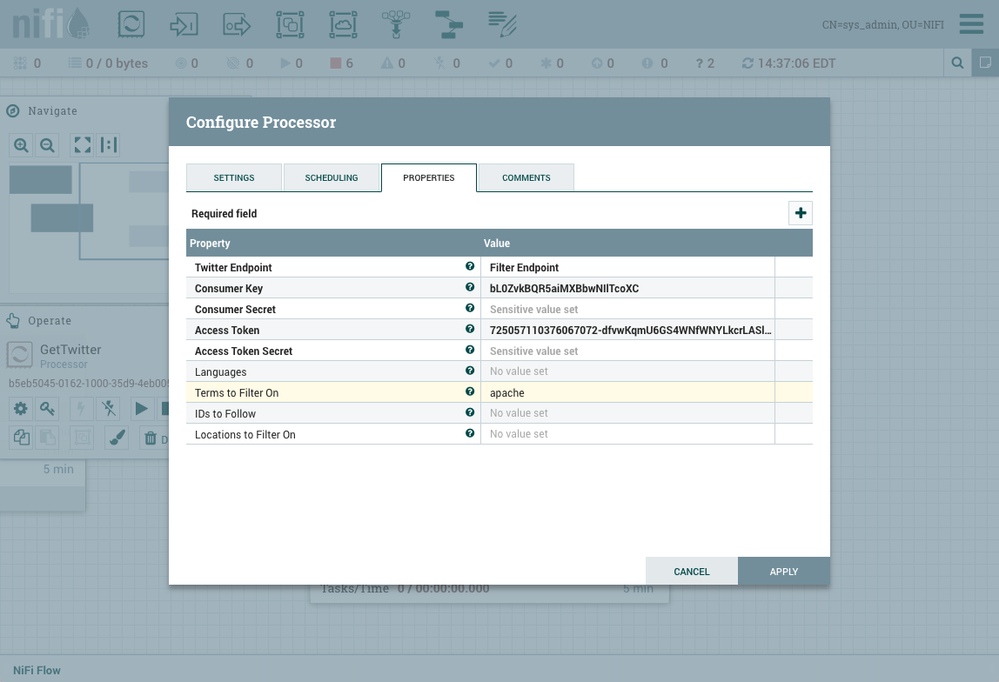Disable processor icon in Operate panel
Viewport: 999px width, 682px height.
pyautogui.click(x=108, y=409)
